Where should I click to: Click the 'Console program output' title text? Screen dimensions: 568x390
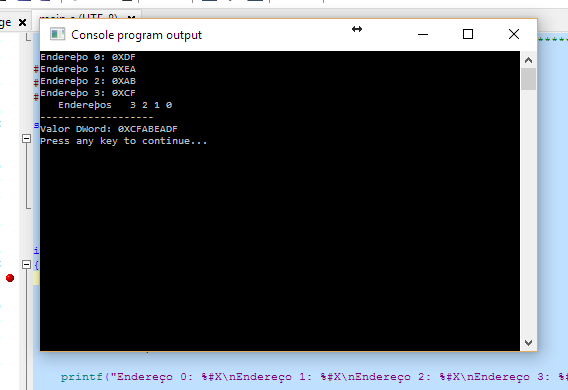click(x=137, y=35)
